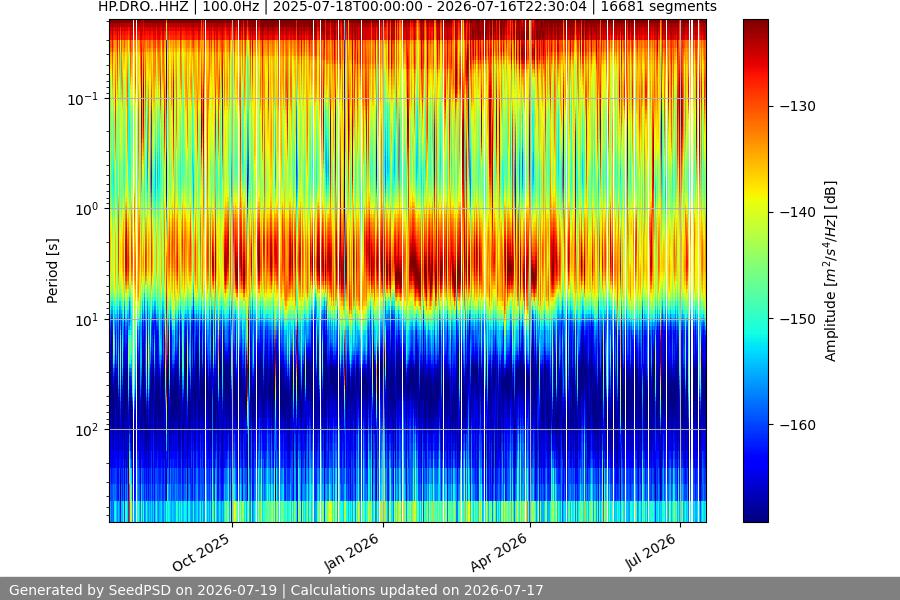
Task: Click the 10⁰ period tick label
Action: point(87,209)
